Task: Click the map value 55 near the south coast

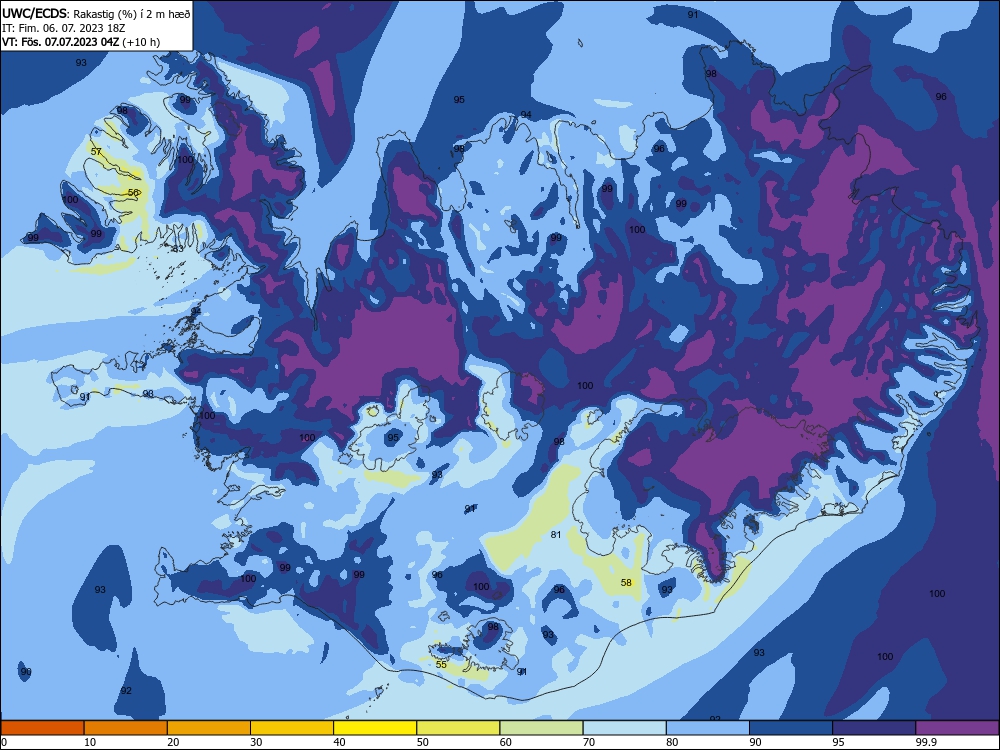Action: (441, 665)
